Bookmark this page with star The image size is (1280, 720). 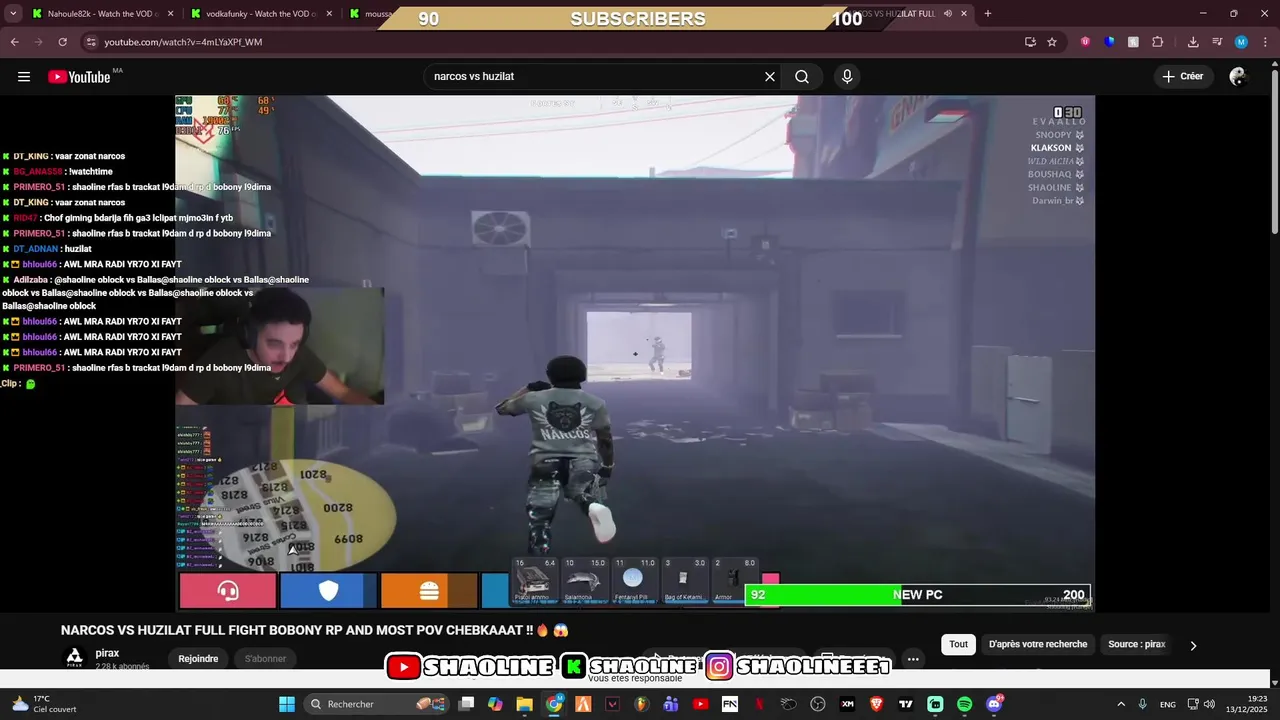[1052, 42]
